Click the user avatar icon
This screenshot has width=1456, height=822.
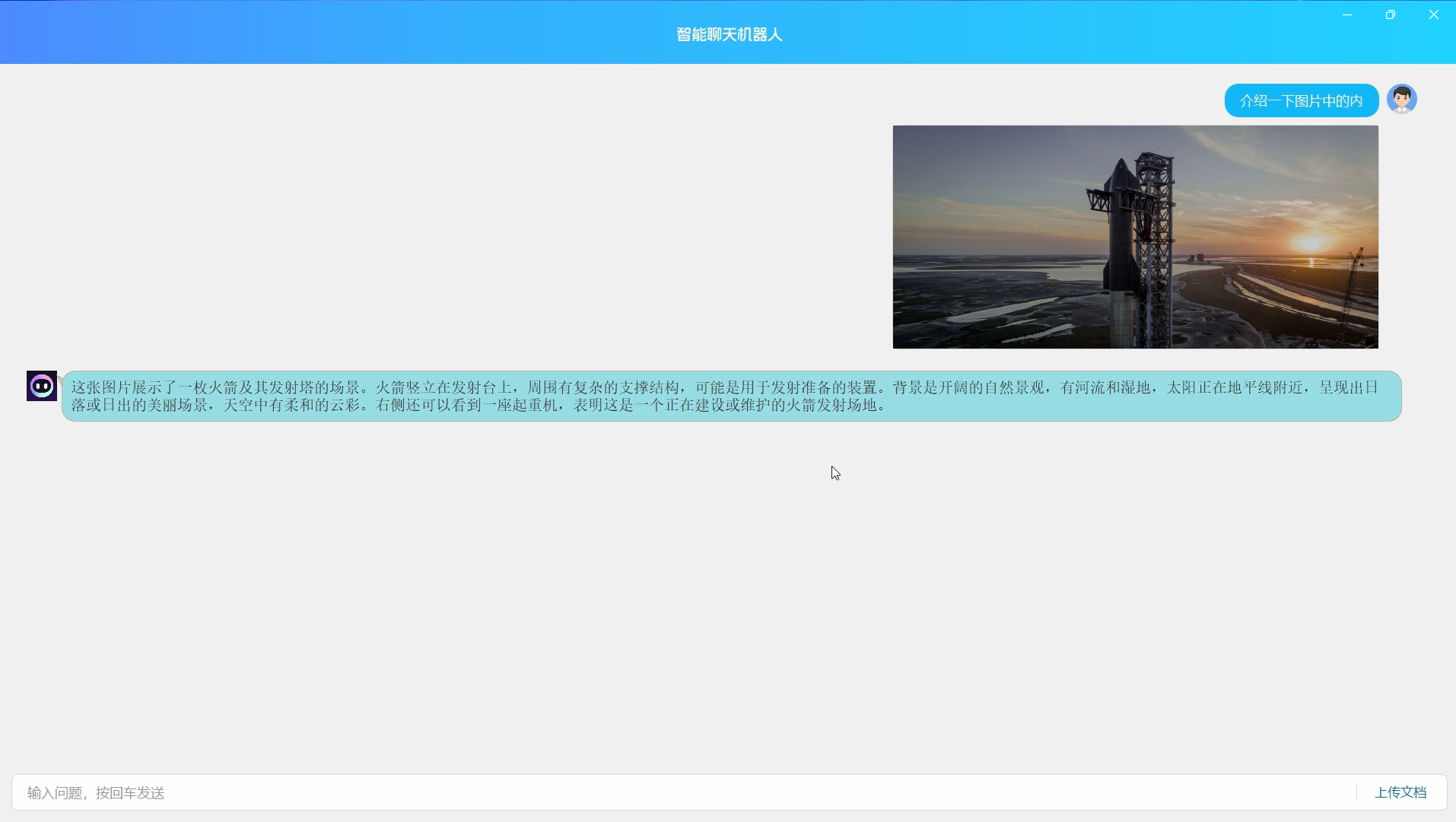pyautogui.click(x=1401, y=100)
